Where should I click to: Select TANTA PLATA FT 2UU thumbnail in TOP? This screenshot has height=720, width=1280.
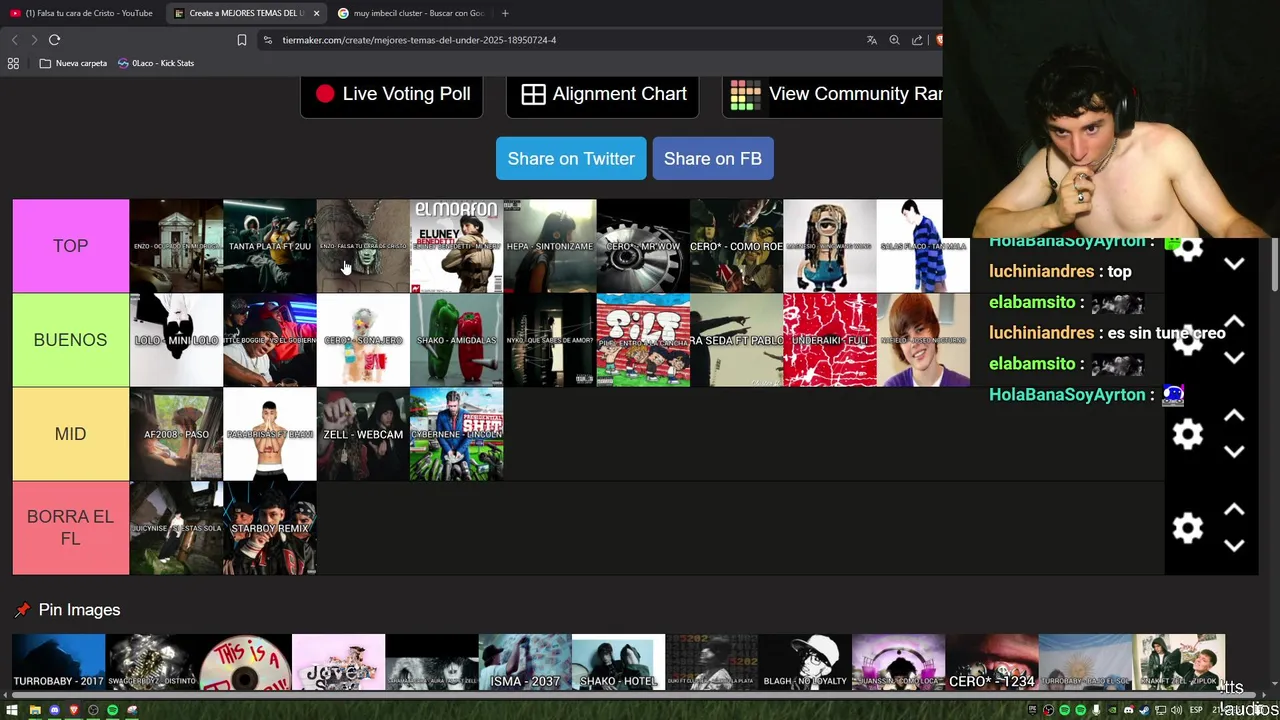270,246
